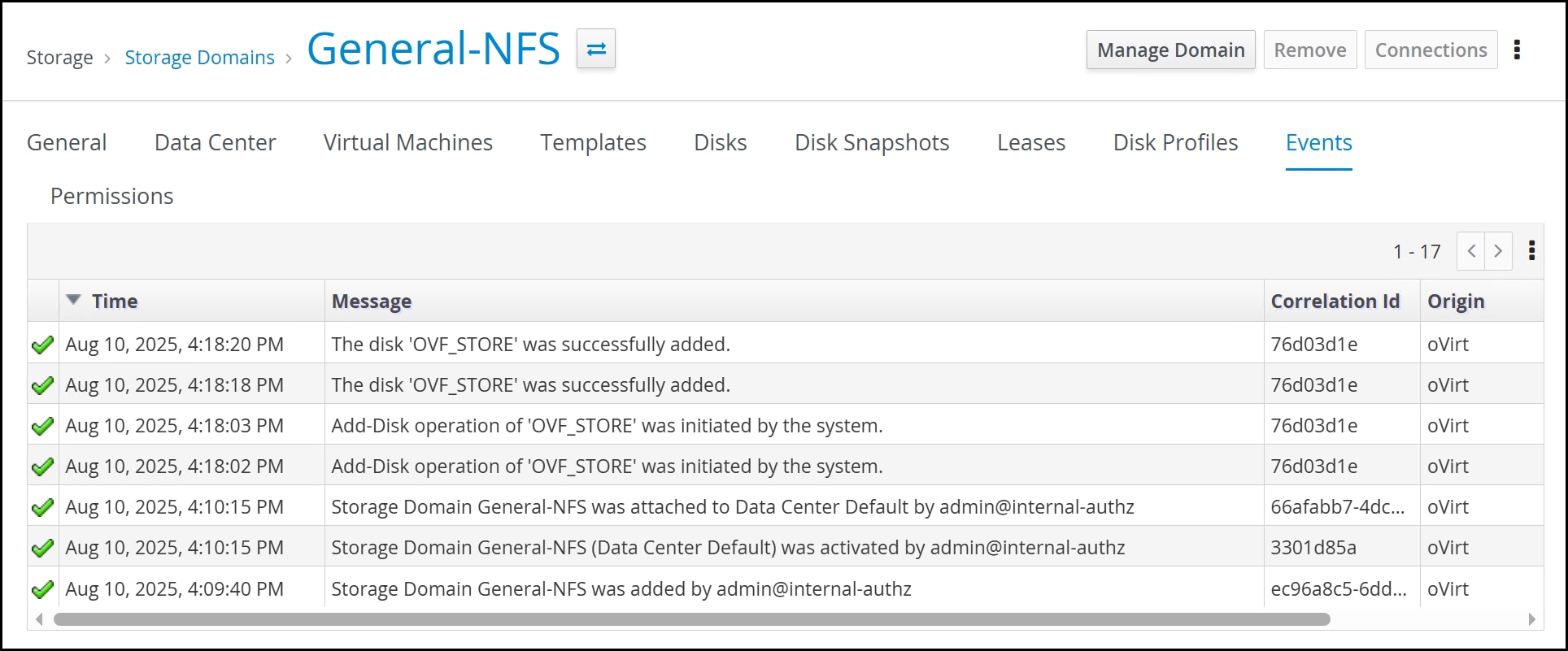Click the Remove button
Image resolution: width=1568 pixels, height=651 pixels.
(x=1310, y=50)
